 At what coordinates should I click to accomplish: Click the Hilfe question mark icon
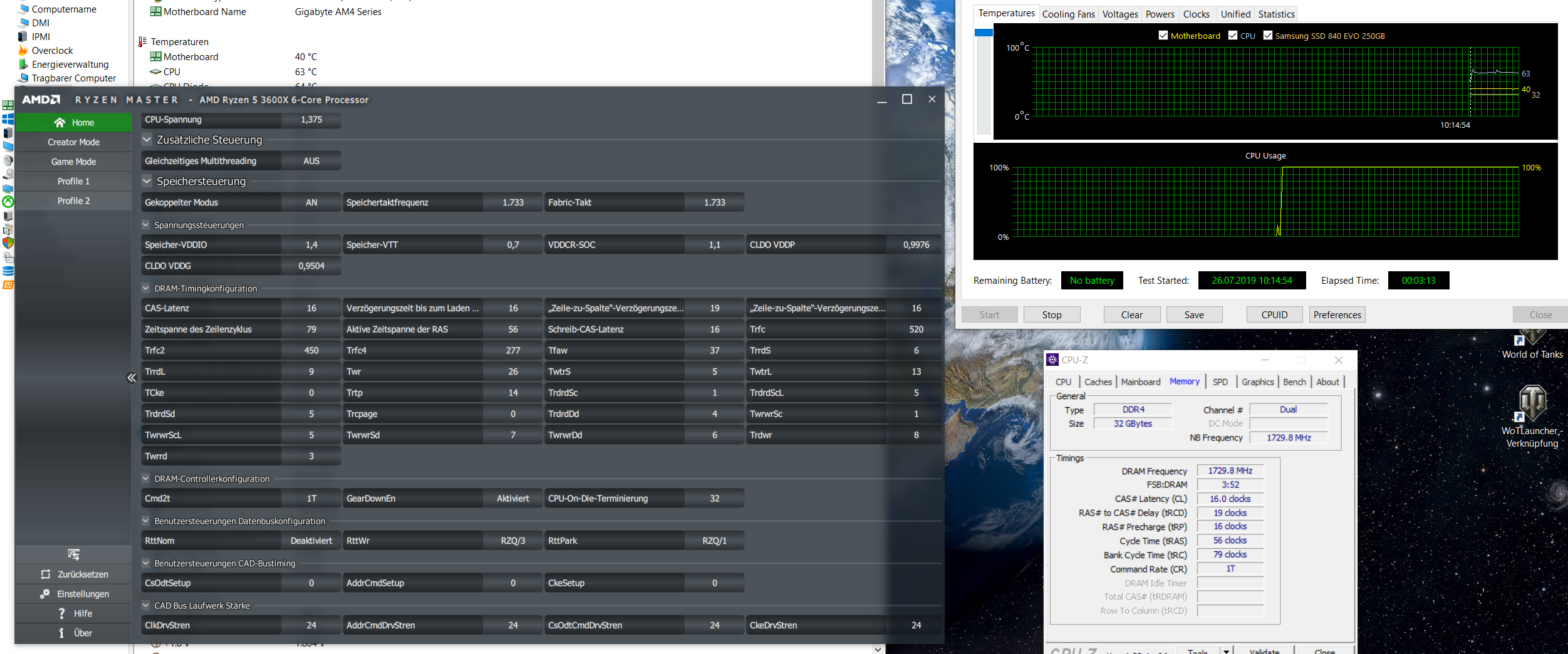pyautogui.click(x=61, y=613)
